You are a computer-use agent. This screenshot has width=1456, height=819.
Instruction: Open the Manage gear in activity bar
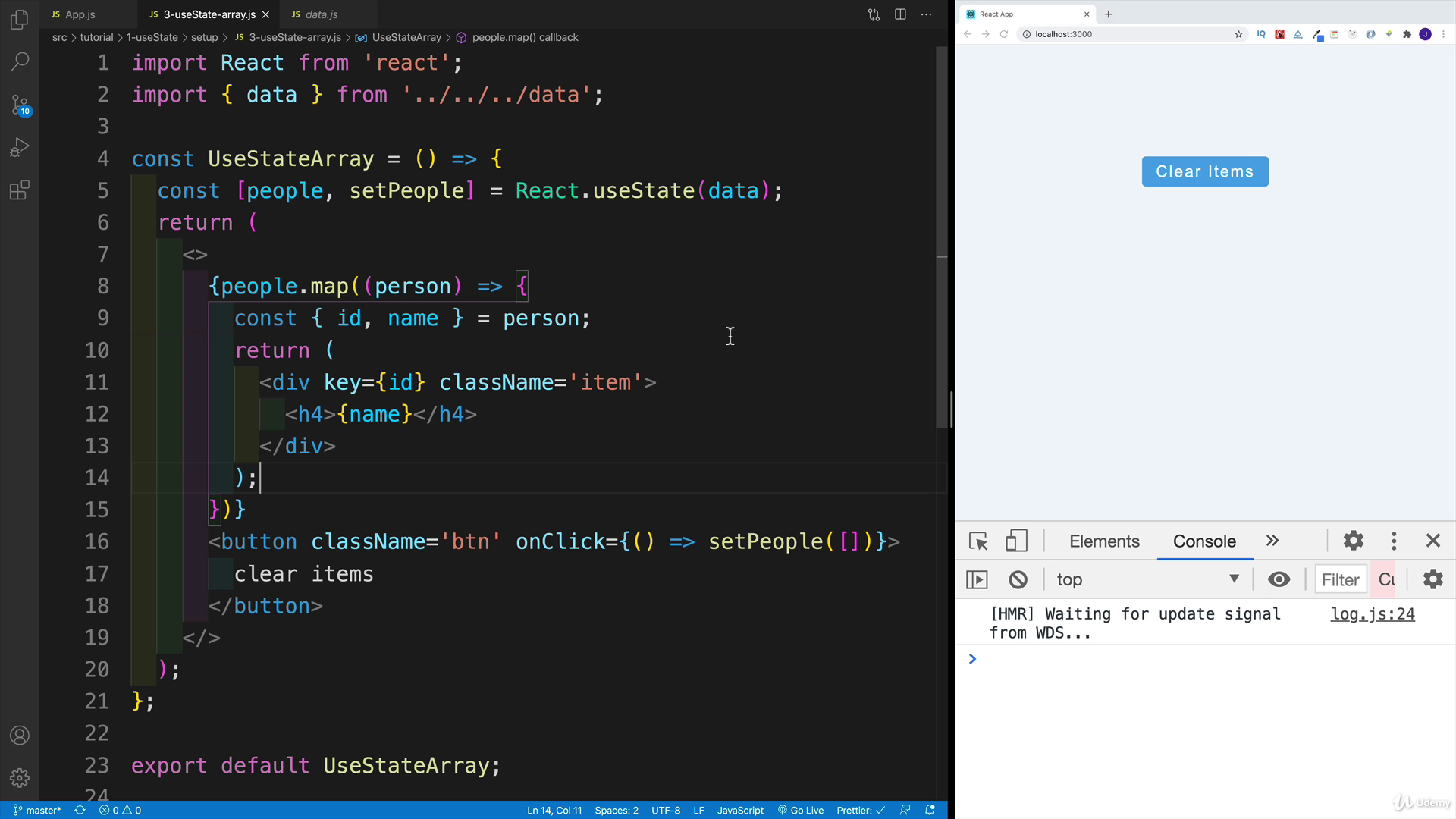(x=20, y=777)
